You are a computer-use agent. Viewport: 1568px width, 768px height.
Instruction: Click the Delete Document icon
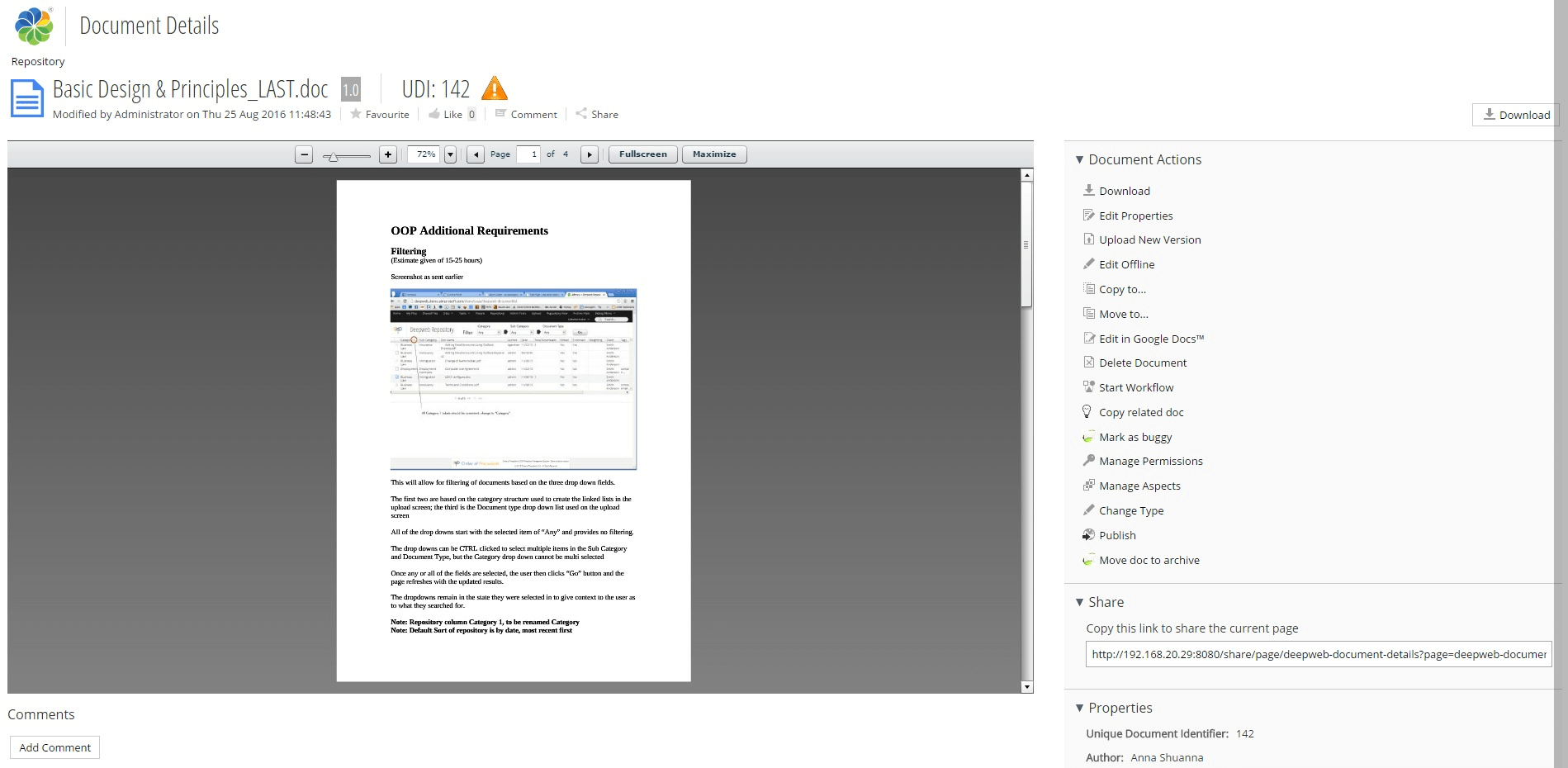click(1088, 362)
